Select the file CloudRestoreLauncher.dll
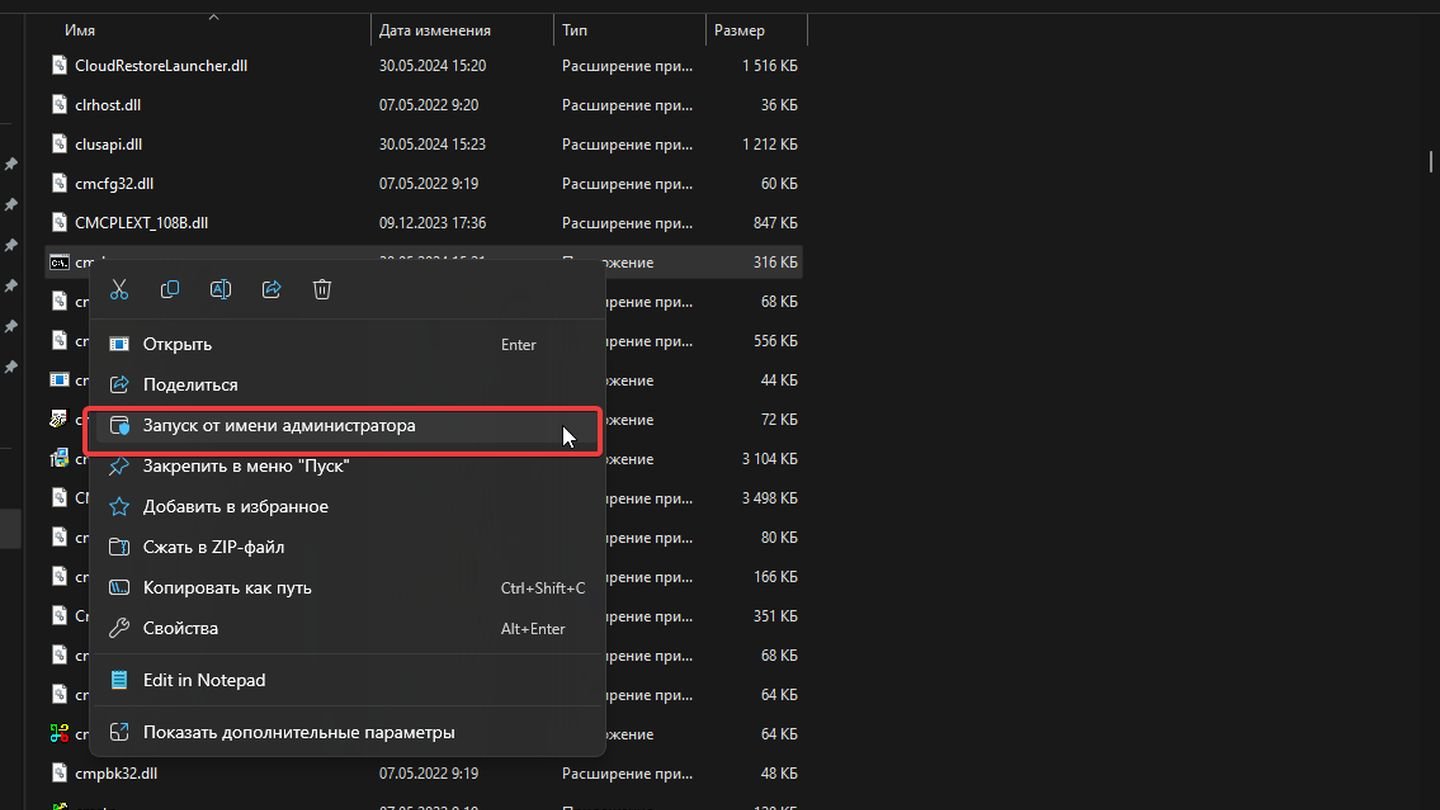1440x810 pixels. 161,66
